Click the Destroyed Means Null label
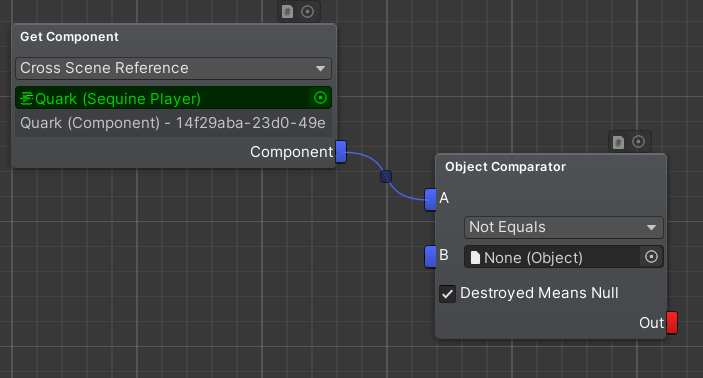The height and width of the screenshot is (378, 703). 539,293
